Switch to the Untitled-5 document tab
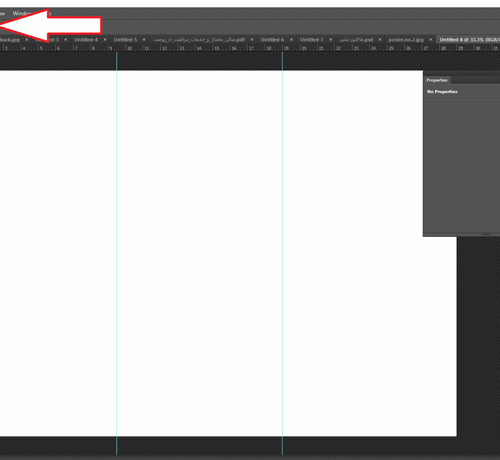 125,39
